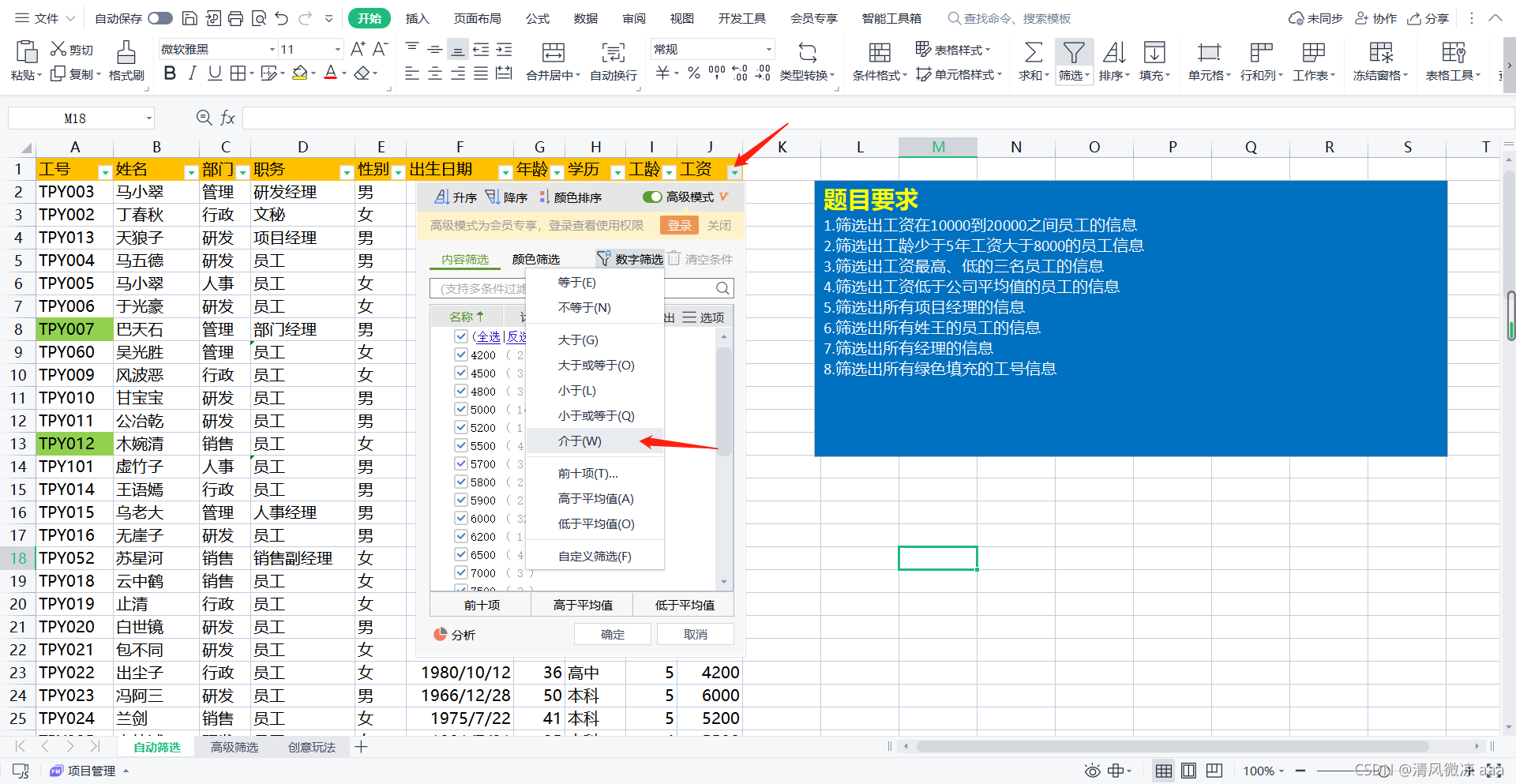
Task: Click the Filter funnel icon in ribbon
Action: point(1074,52)
